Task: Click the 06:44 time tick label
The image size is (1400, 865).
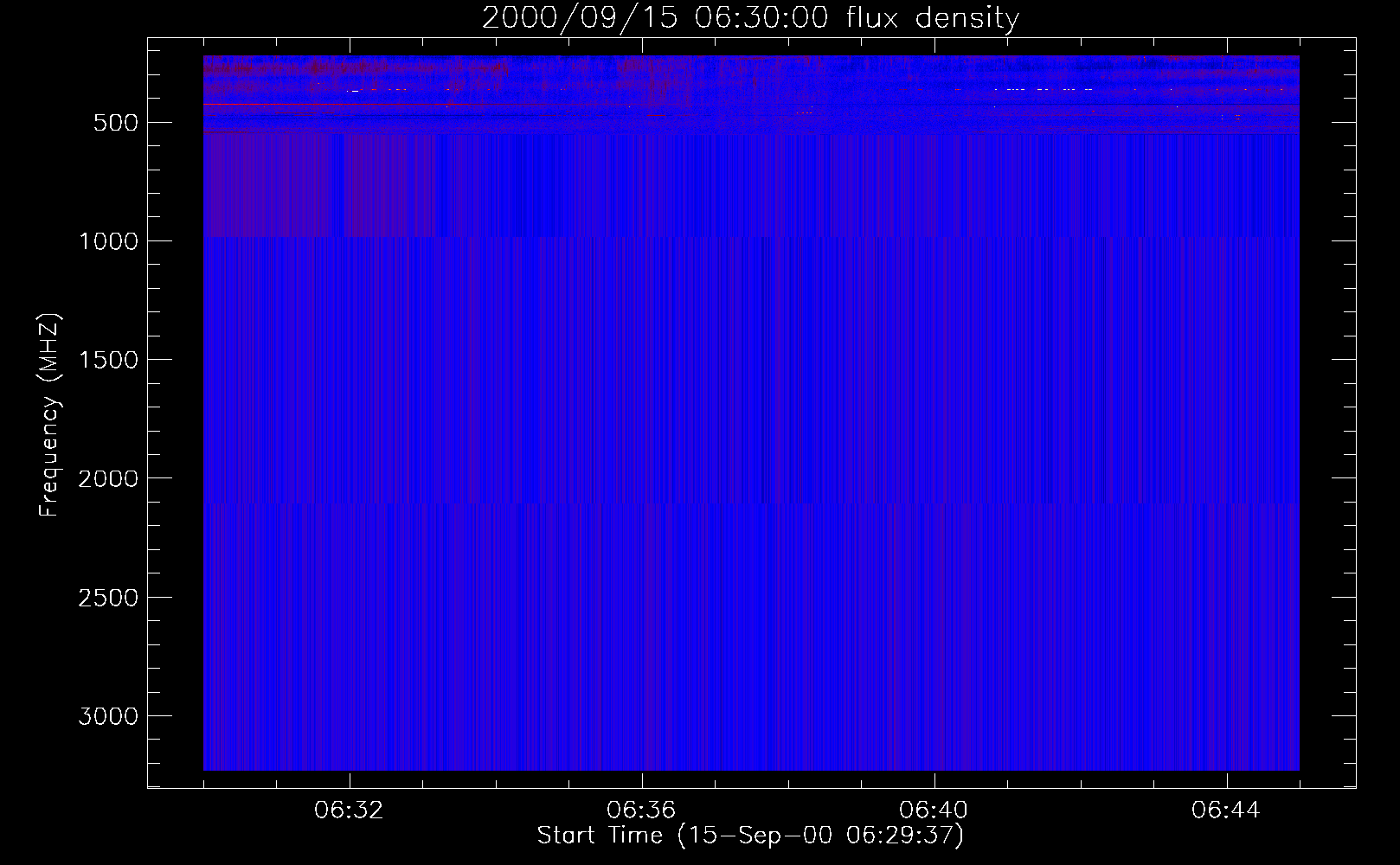Action: click(x=1226, y=811)
